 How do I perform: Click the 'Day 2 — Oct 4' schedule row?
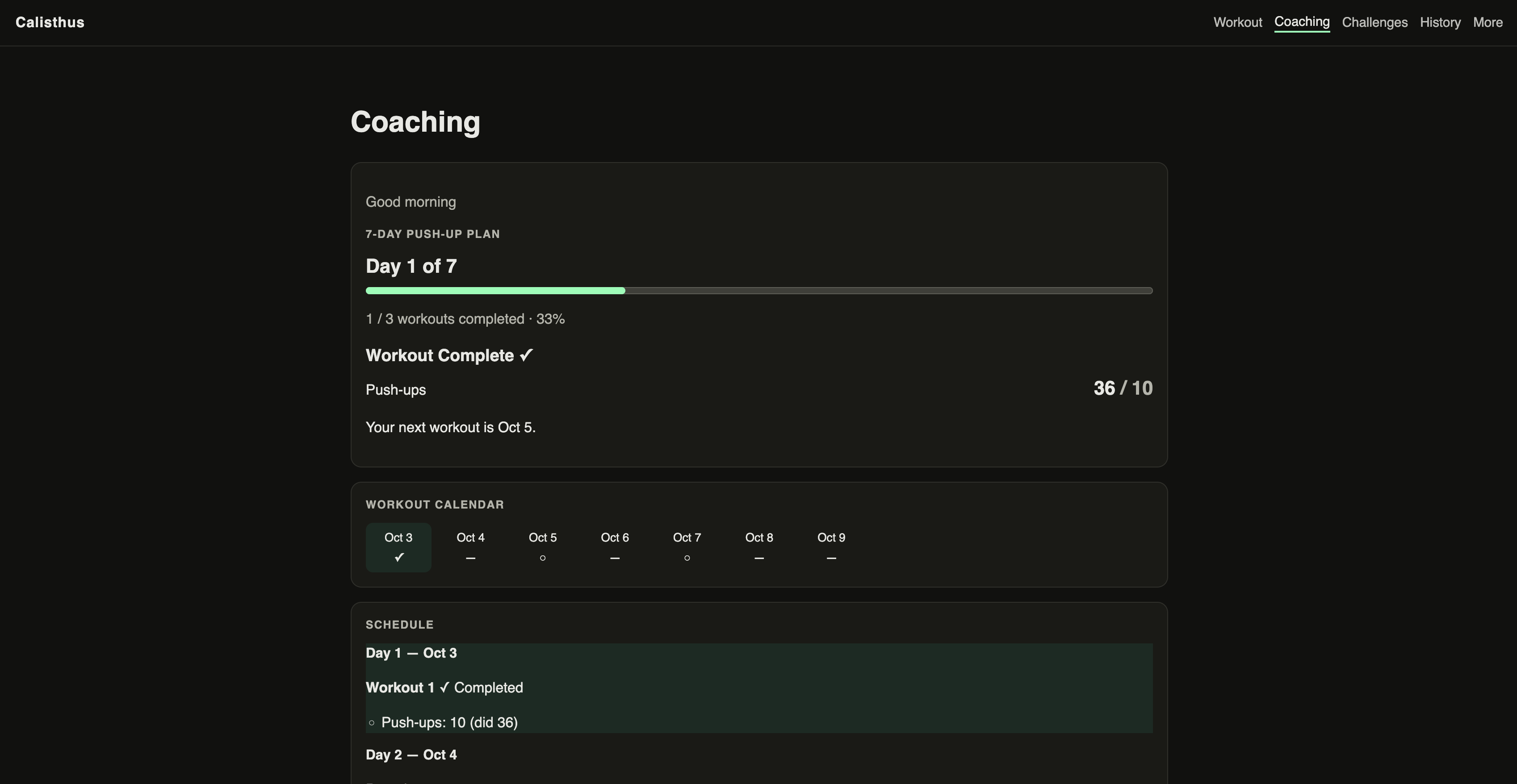tap(411, 755)
